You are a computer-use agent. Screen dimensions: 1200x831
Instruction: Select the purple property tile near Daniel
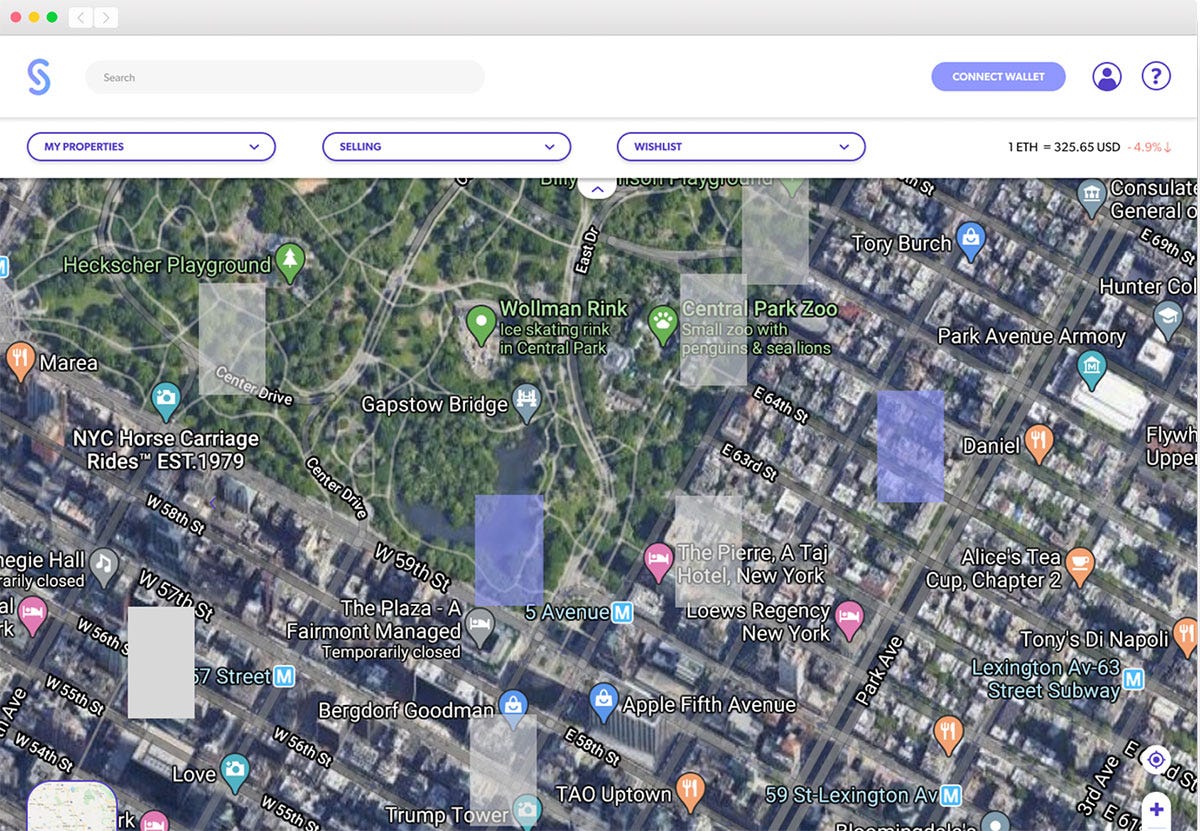point(910,446)
